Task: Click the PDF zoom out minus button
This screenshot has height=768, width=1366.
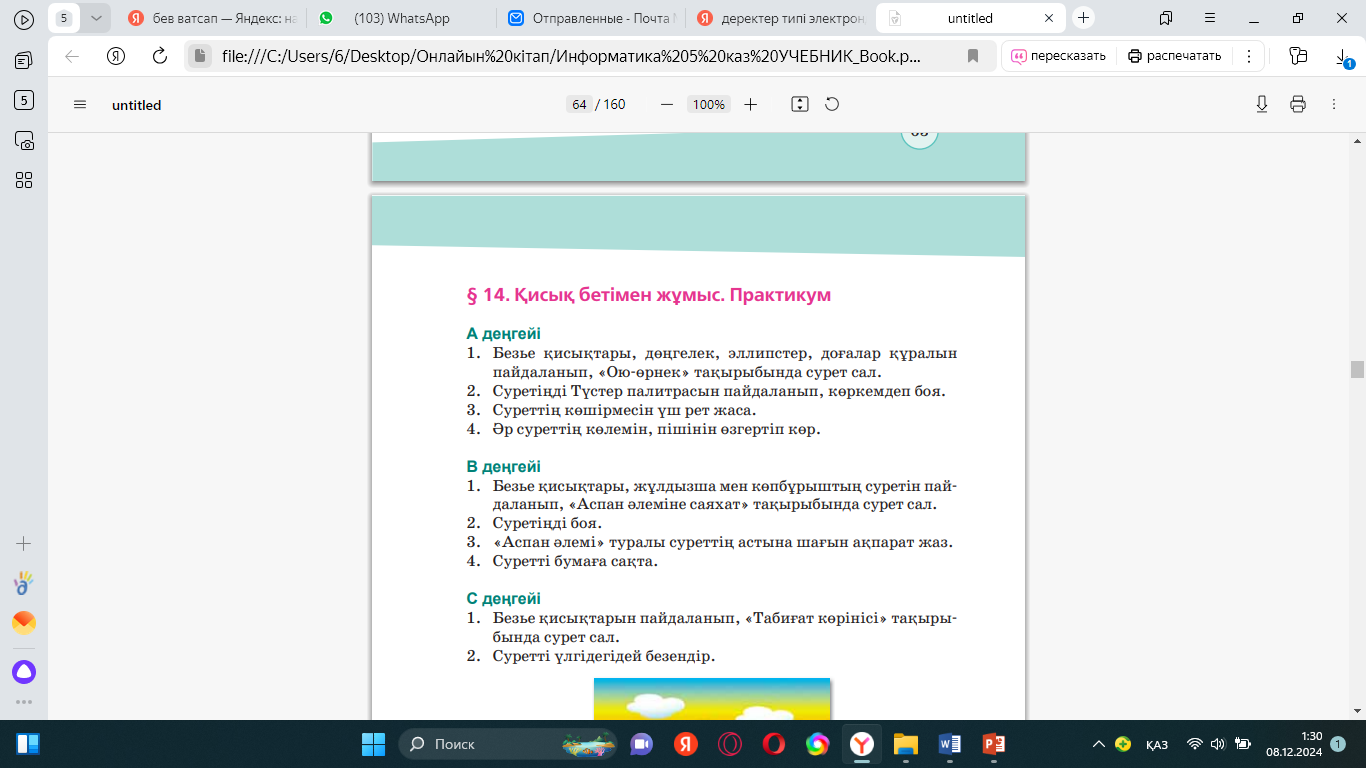Action: 667,105
